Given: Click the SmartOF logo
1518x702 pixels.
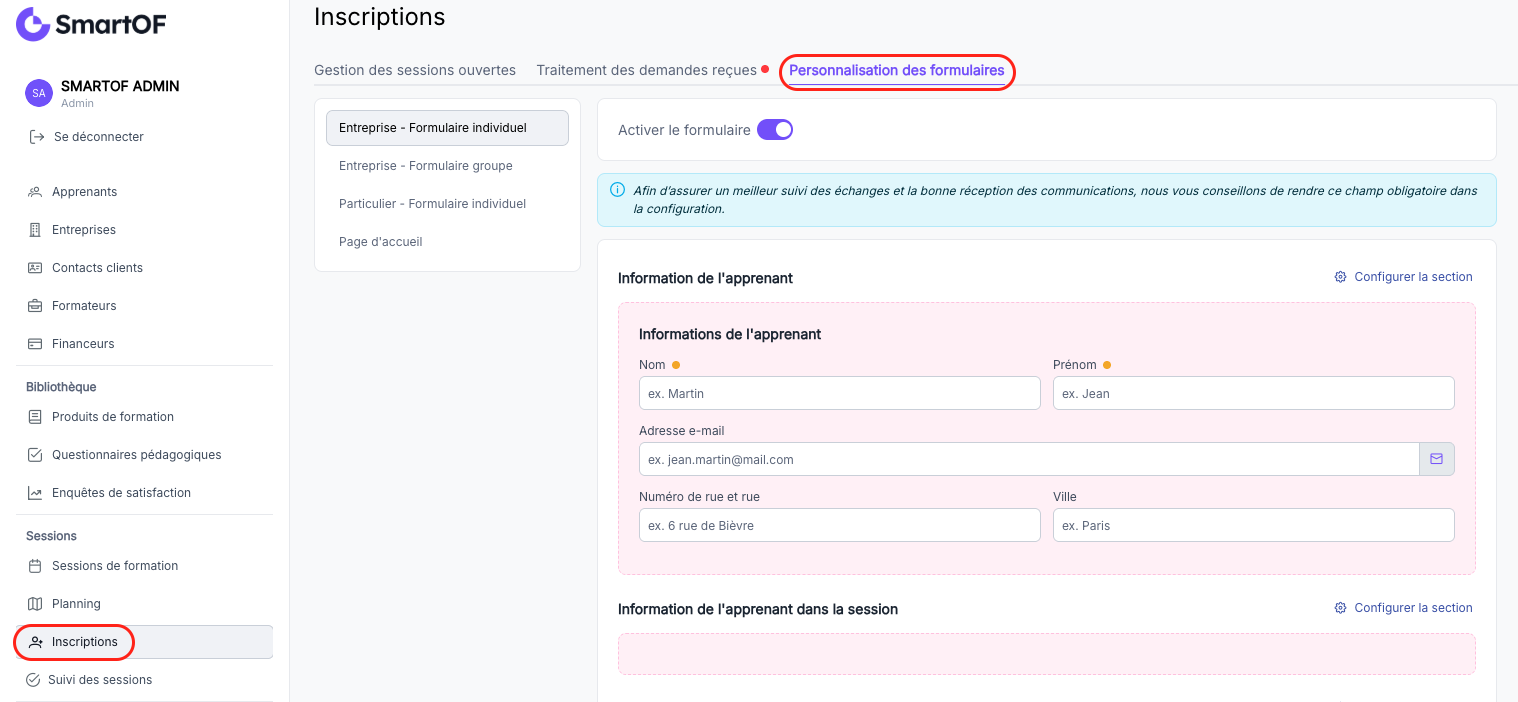Looking at the screenshot, I should pyautogui.click(x=91, y=24).
